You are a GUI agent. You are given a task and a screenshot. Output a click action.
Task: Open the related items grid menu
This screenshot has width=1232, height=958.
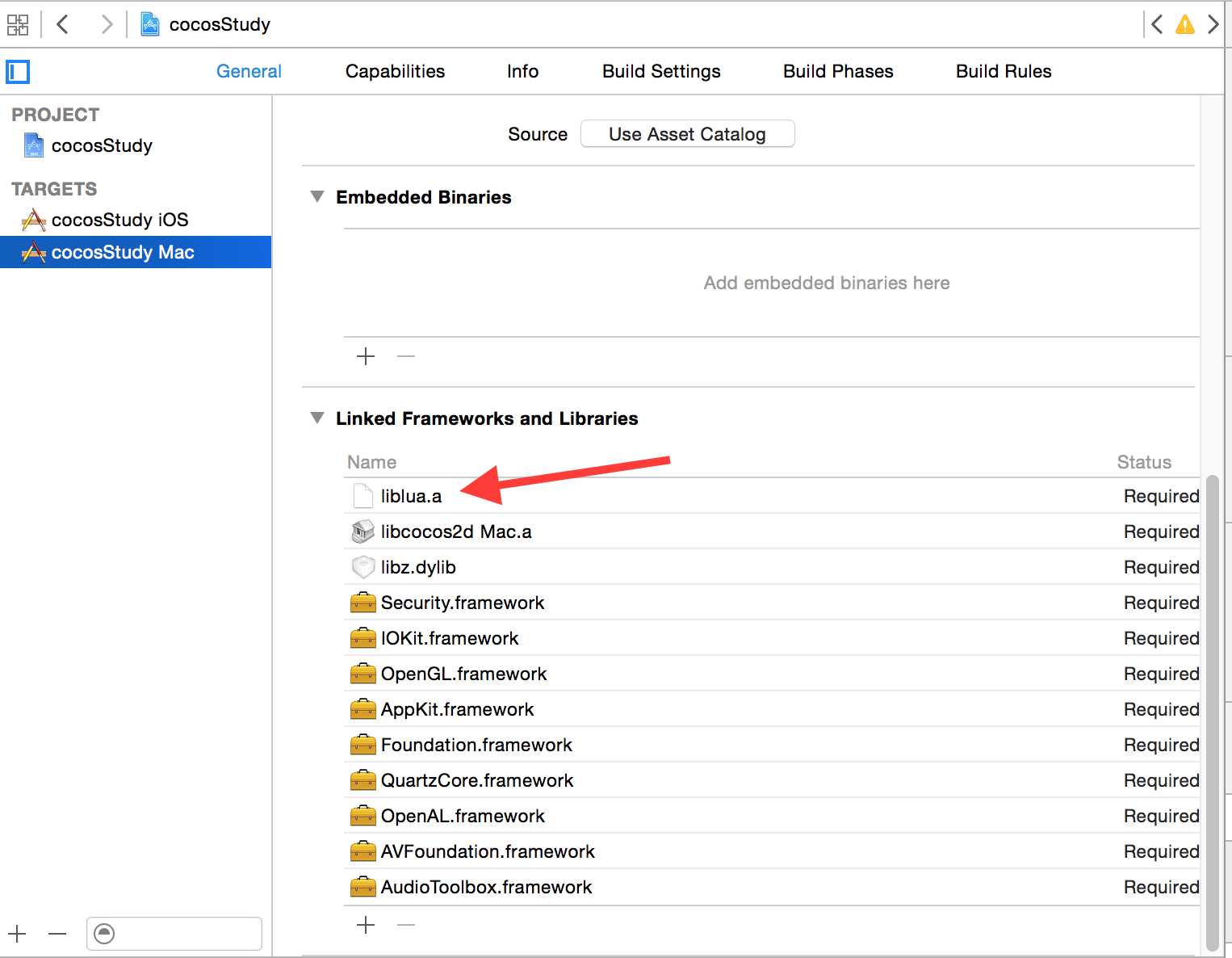click(x=18, y=25)
